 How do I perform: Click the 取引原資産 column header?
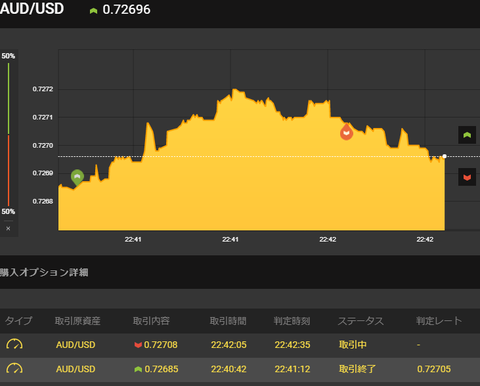[77, 321]
